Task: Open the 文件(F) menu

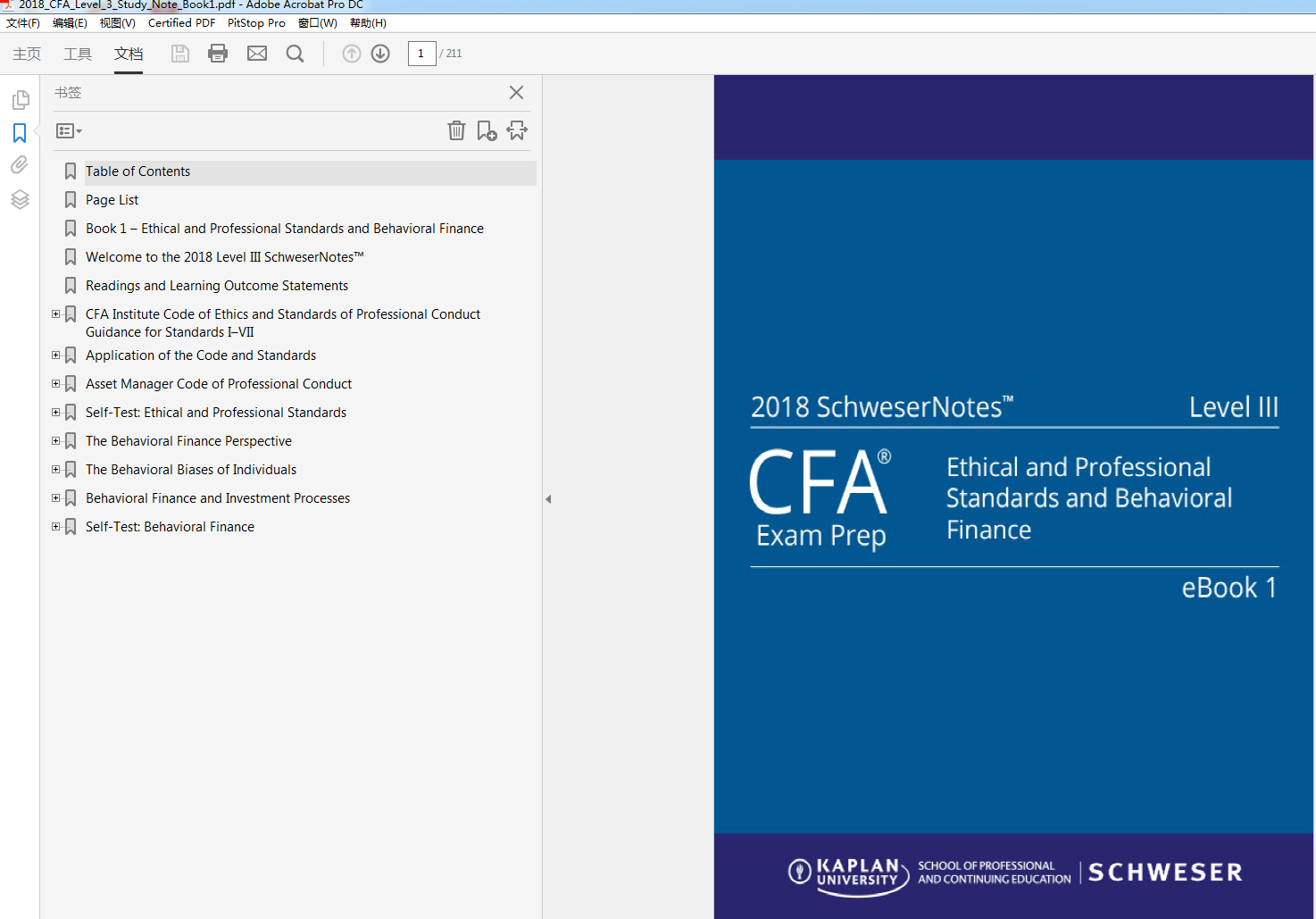Action: pyautogui.click(x=23, y=23)
